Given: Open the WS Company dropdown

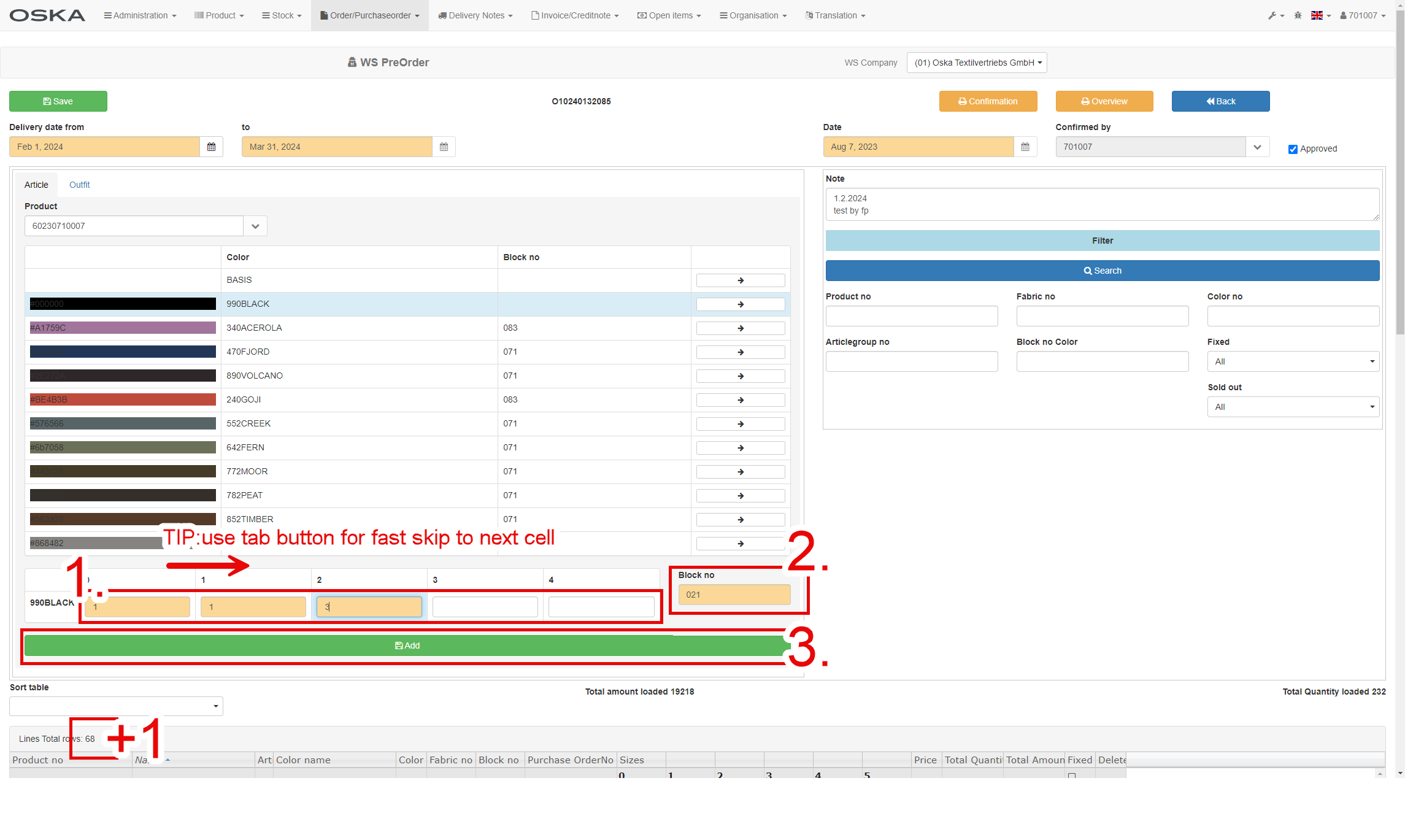Looking at the screenshot, I should click(977, 63).
